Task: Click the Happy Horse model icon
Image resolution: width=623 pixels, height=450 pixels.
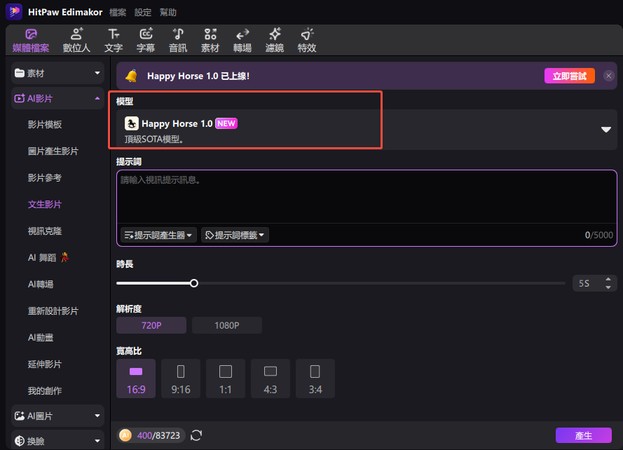Action: tap(132, 124)
